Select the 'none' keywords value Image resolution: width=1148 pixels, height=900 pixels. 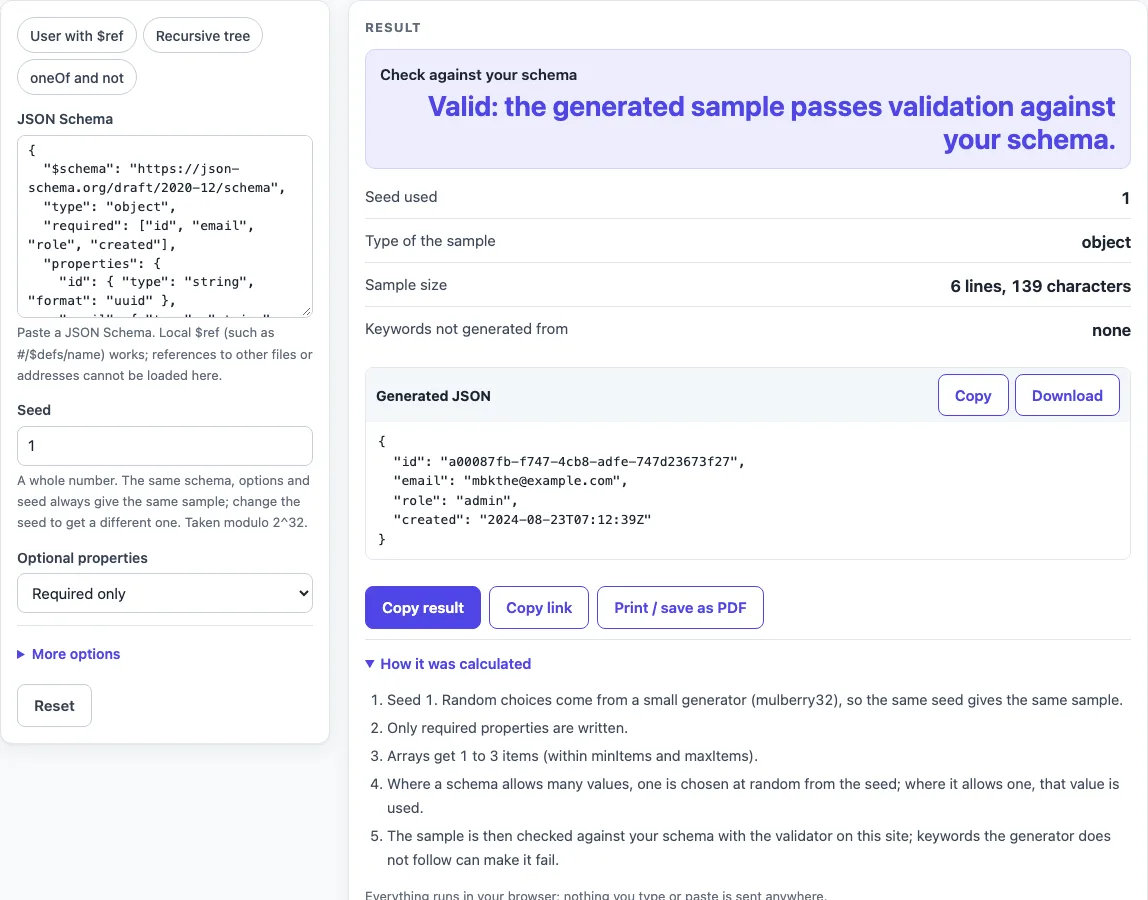click(1111, 330)
